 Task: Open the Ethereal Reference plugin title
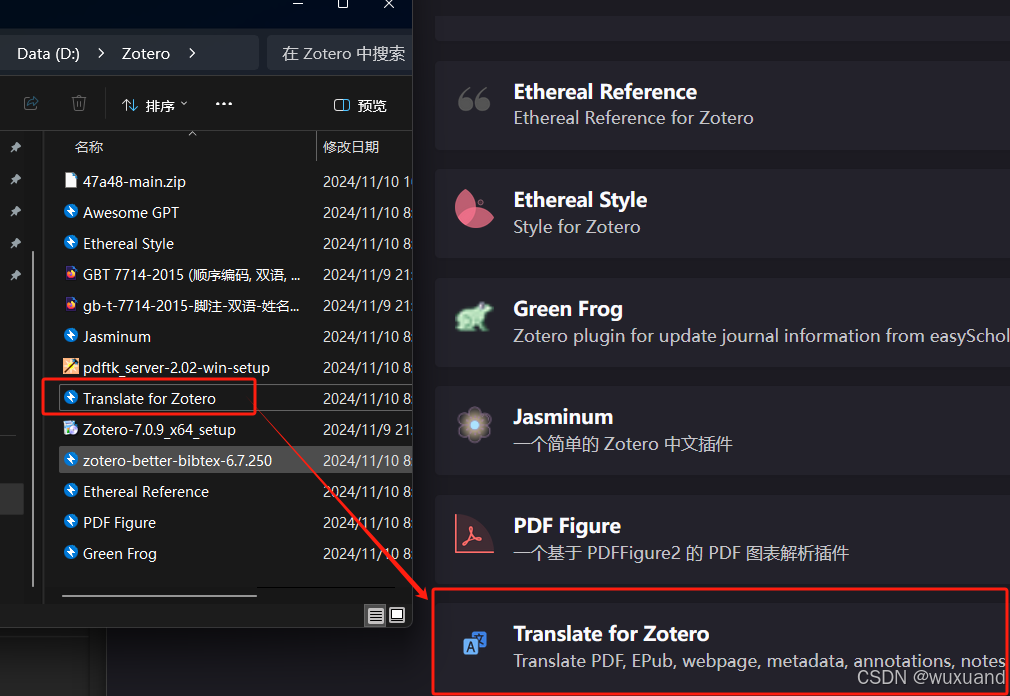(x=605, y=92)
